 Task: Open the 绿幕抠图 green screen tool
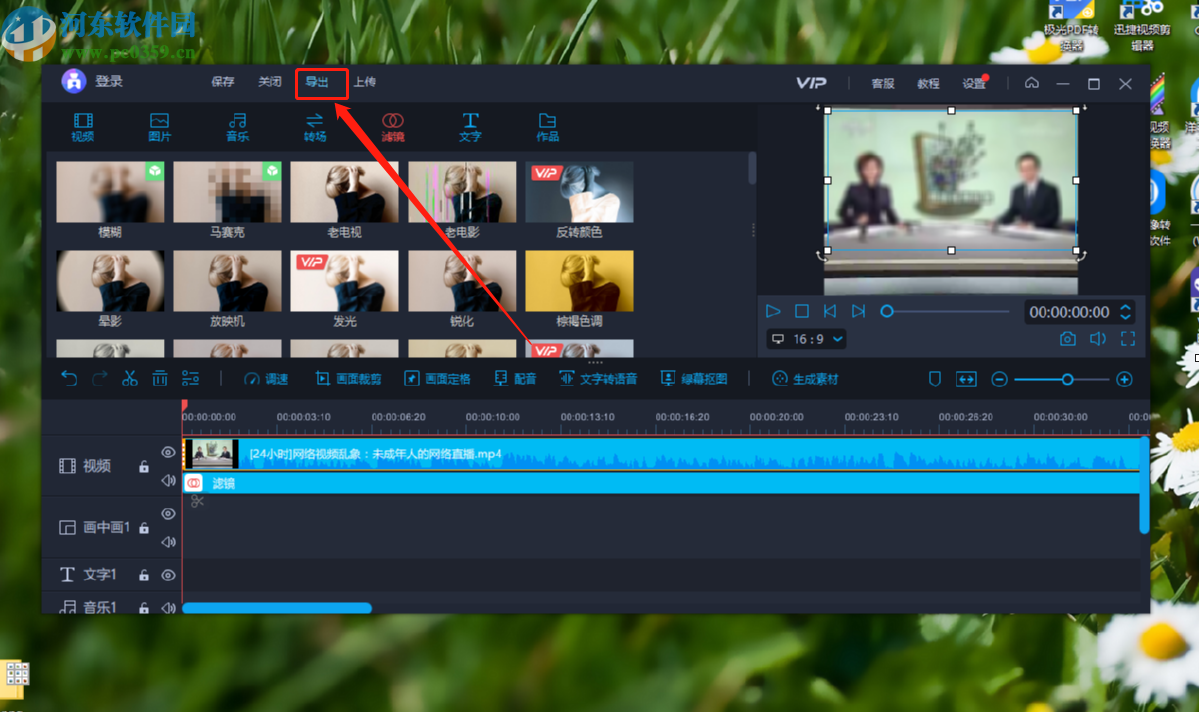[x=694, y=379]
